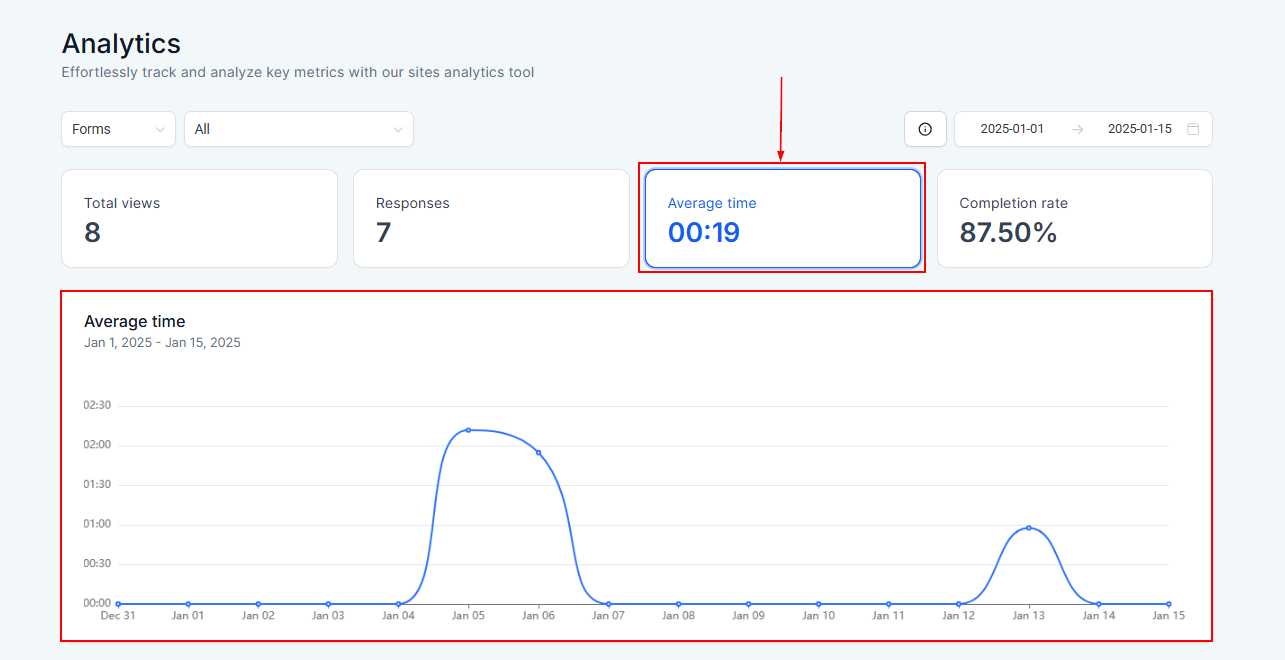The height and width of the screenshot is (660, 1285).
Task: Click the Jan 08 data point on chart
Action: (x=678, y=604)
